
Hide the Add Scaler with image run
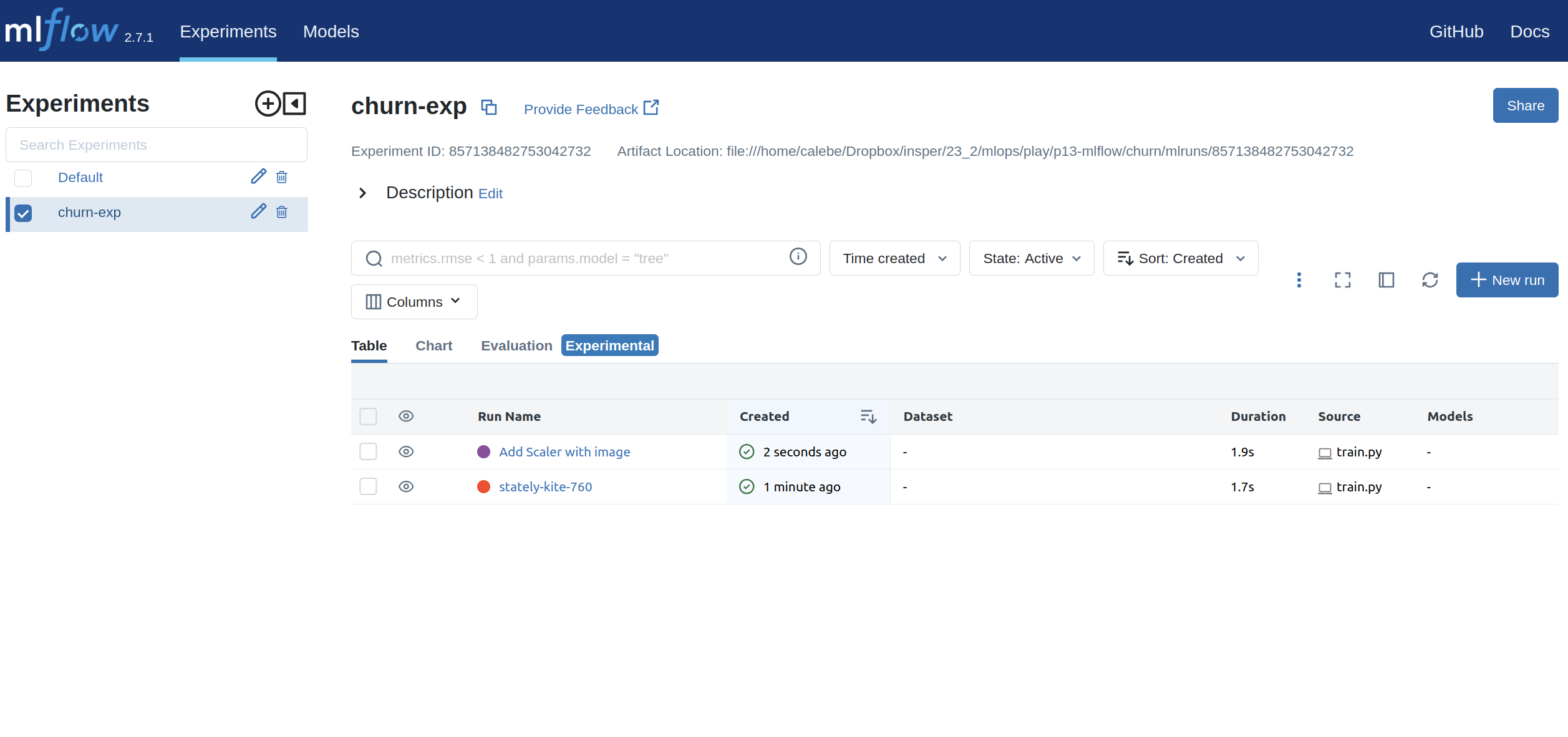click(x=406, y=451)
